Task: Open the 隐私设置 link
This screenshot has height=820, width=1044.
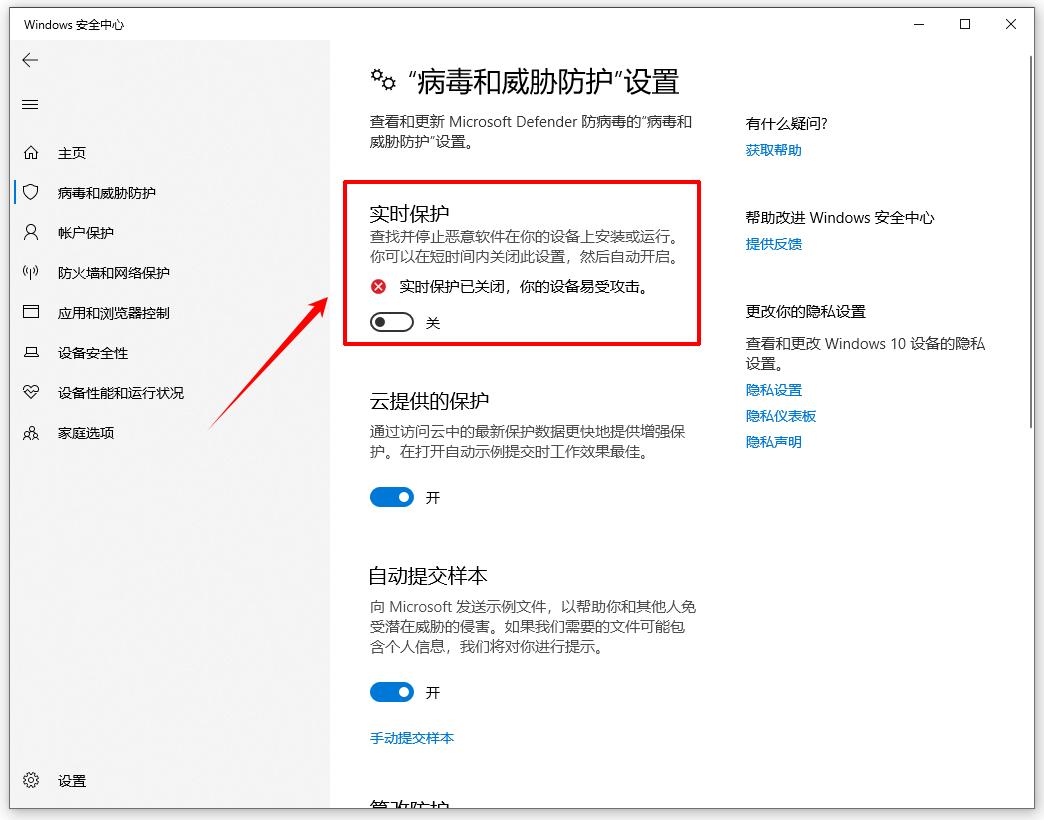Action: (x=774, y=390)
